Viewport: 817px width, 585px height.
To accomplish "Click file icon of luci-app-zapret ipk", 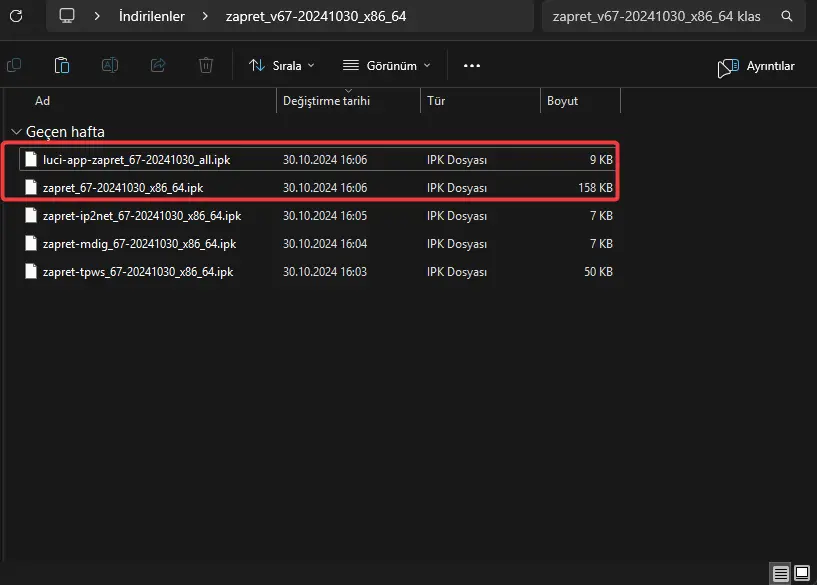I will pos(31,159).
